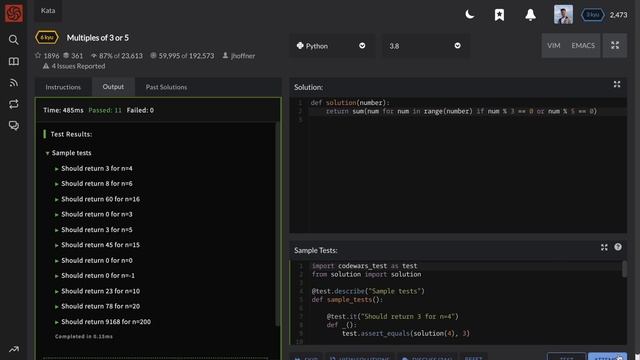Click the 'Completed in 0.15ms' text
Screen dimensions: 640x360
click(84, 337)
